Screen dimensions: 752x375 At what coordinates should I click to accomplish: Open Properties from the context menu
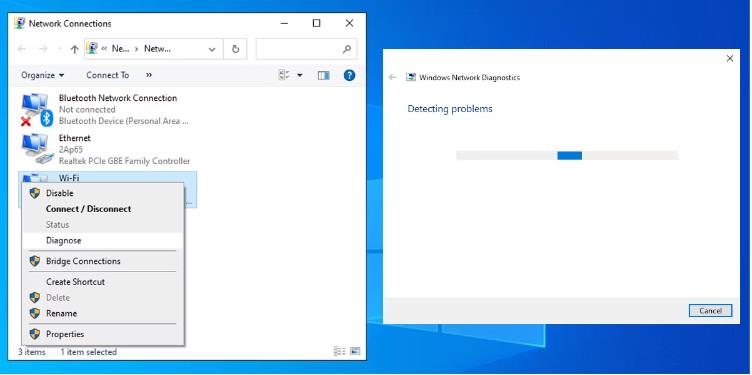[x=103, y=334]
